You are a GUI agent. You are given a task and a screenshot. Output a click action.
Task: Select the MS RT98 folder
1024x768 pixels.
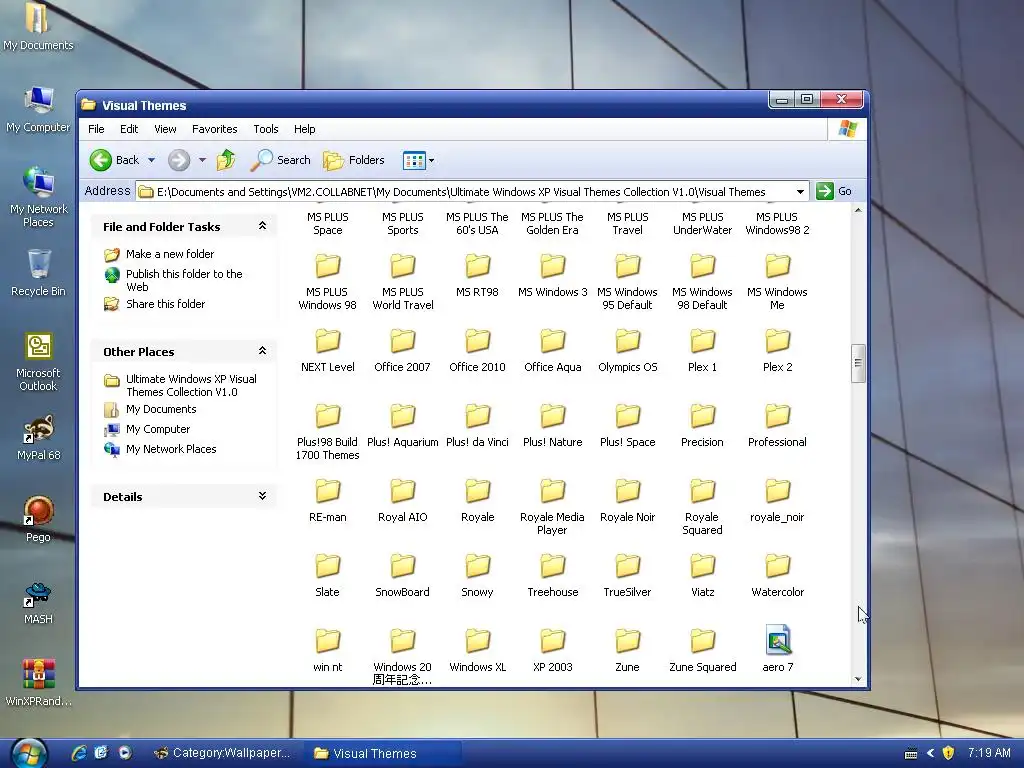[477, 274]
